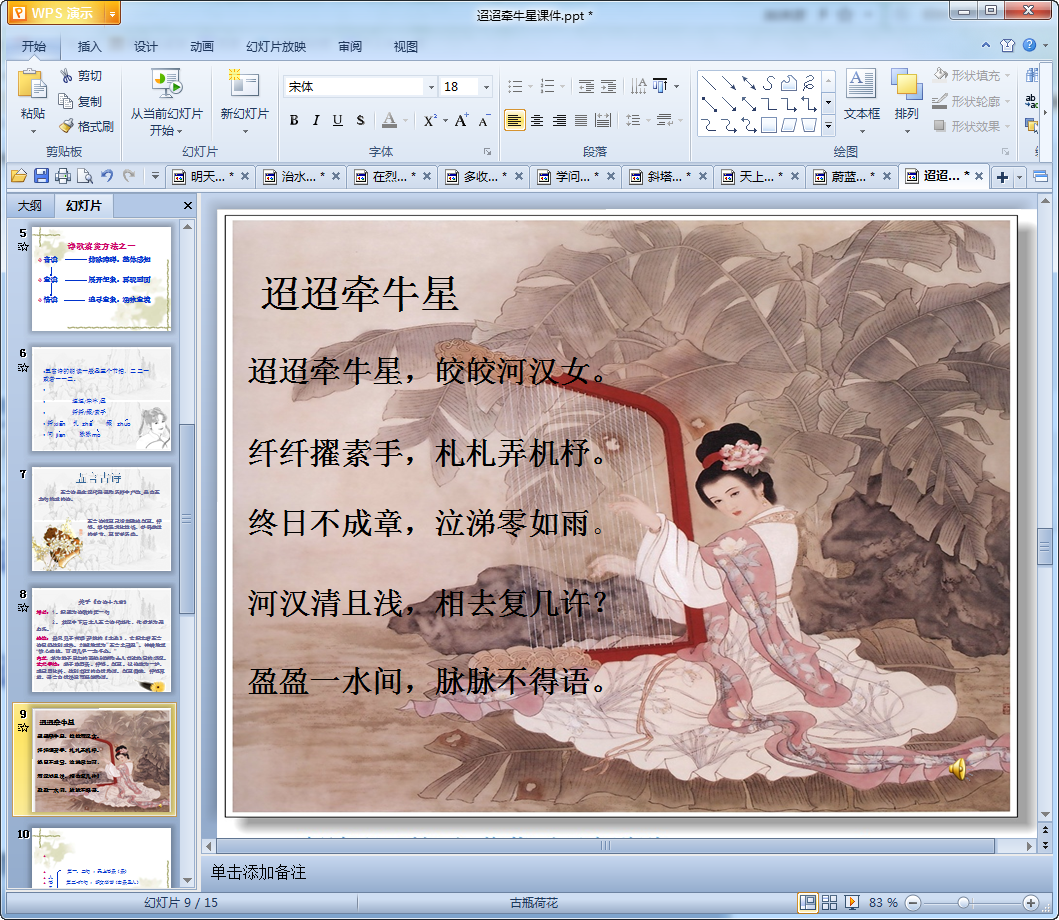Toggle Bold formatting

pyautogui.click(x=294, y=120)
